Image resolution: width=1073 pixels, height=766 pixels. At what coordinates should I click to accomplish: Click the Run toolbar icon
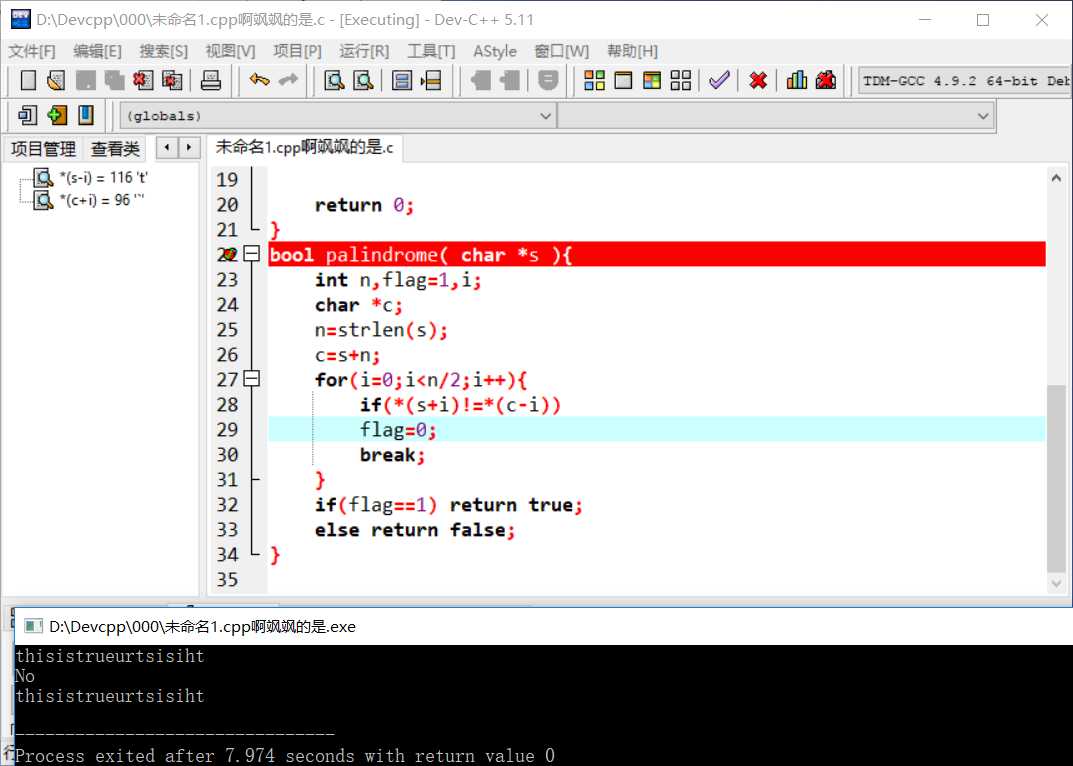click(623, 80)
